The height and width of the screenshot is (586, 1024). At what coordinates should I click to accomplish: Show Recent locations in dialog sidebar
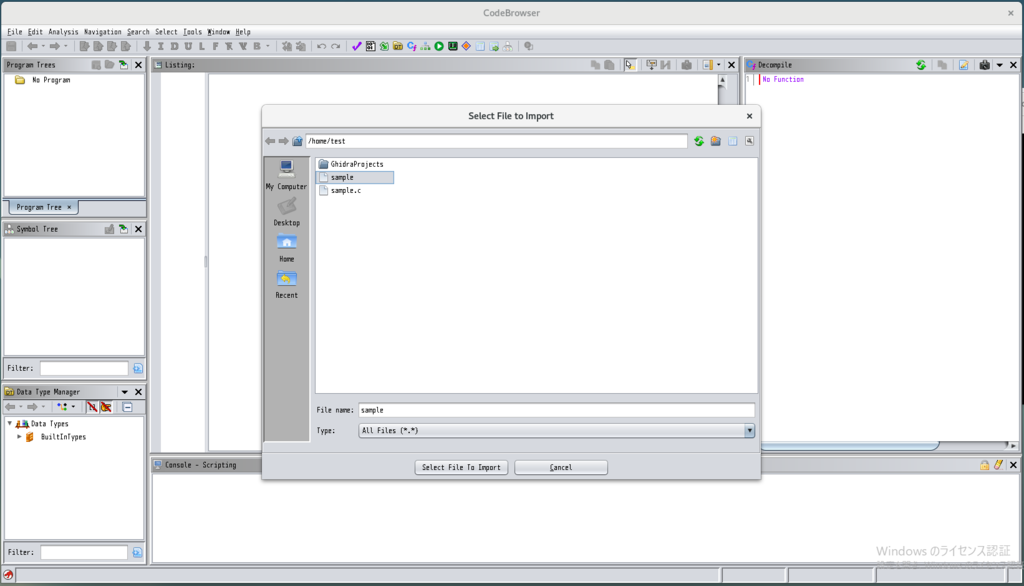tap(286, 285)
